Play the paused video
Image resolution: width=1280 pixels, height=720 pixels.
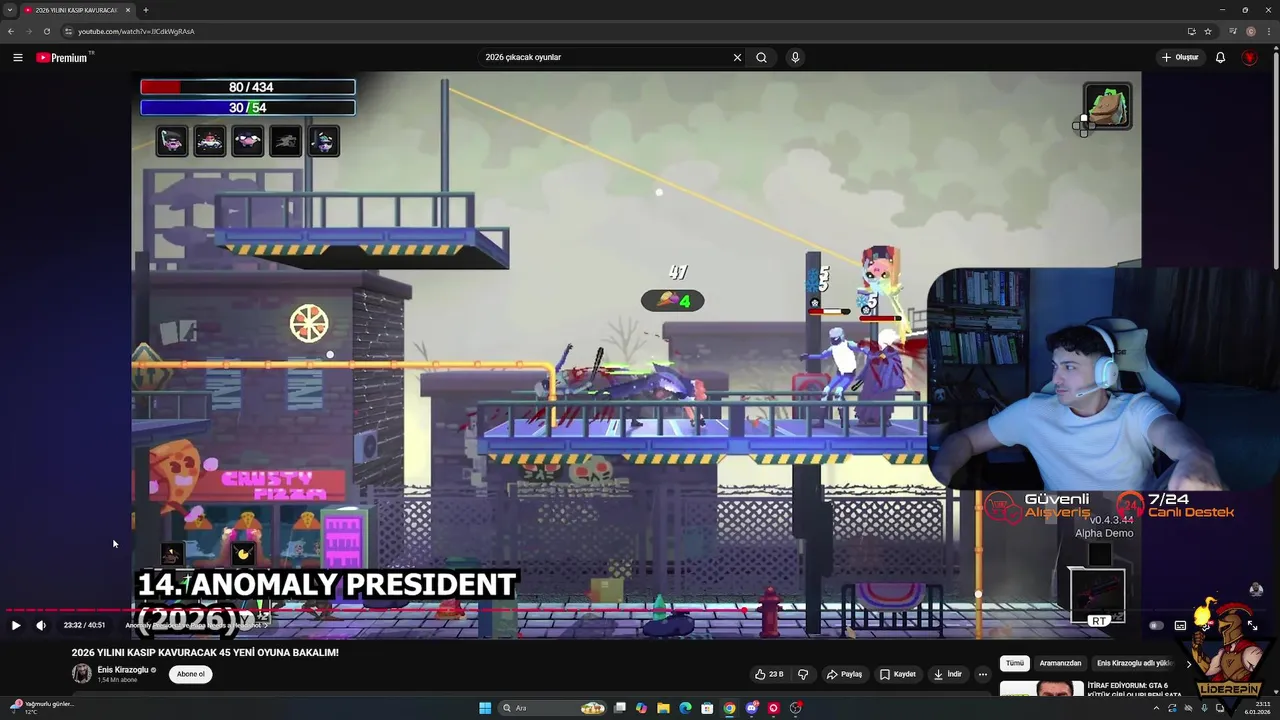15,625
